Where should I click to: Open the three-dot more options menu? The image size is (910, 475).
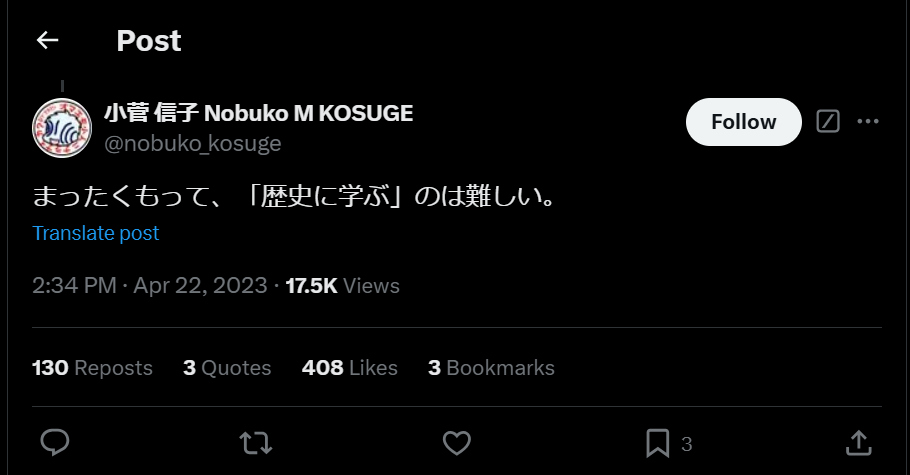tap(868, 121)
